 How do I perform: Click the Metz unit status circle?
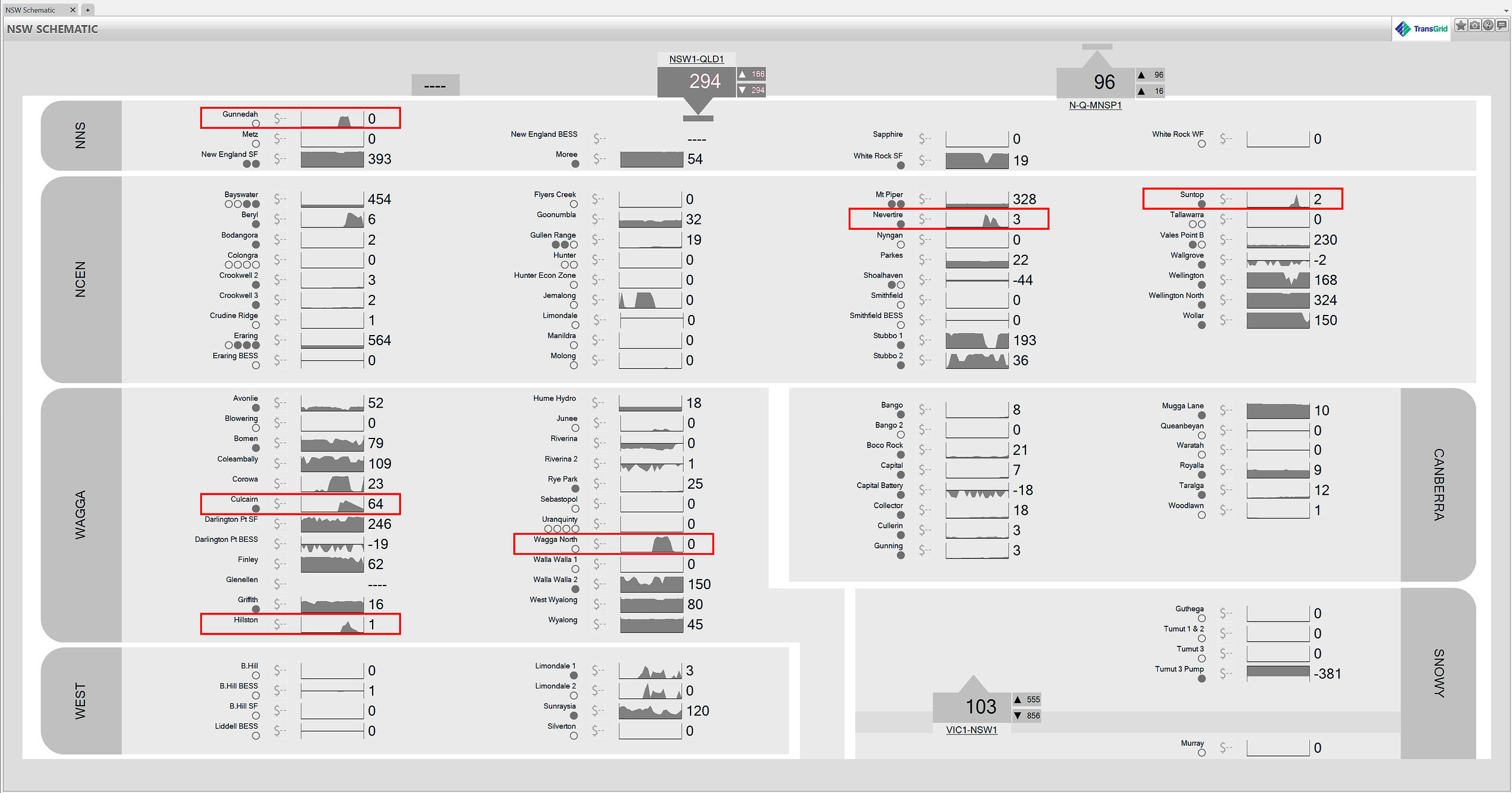click(256, 144)
